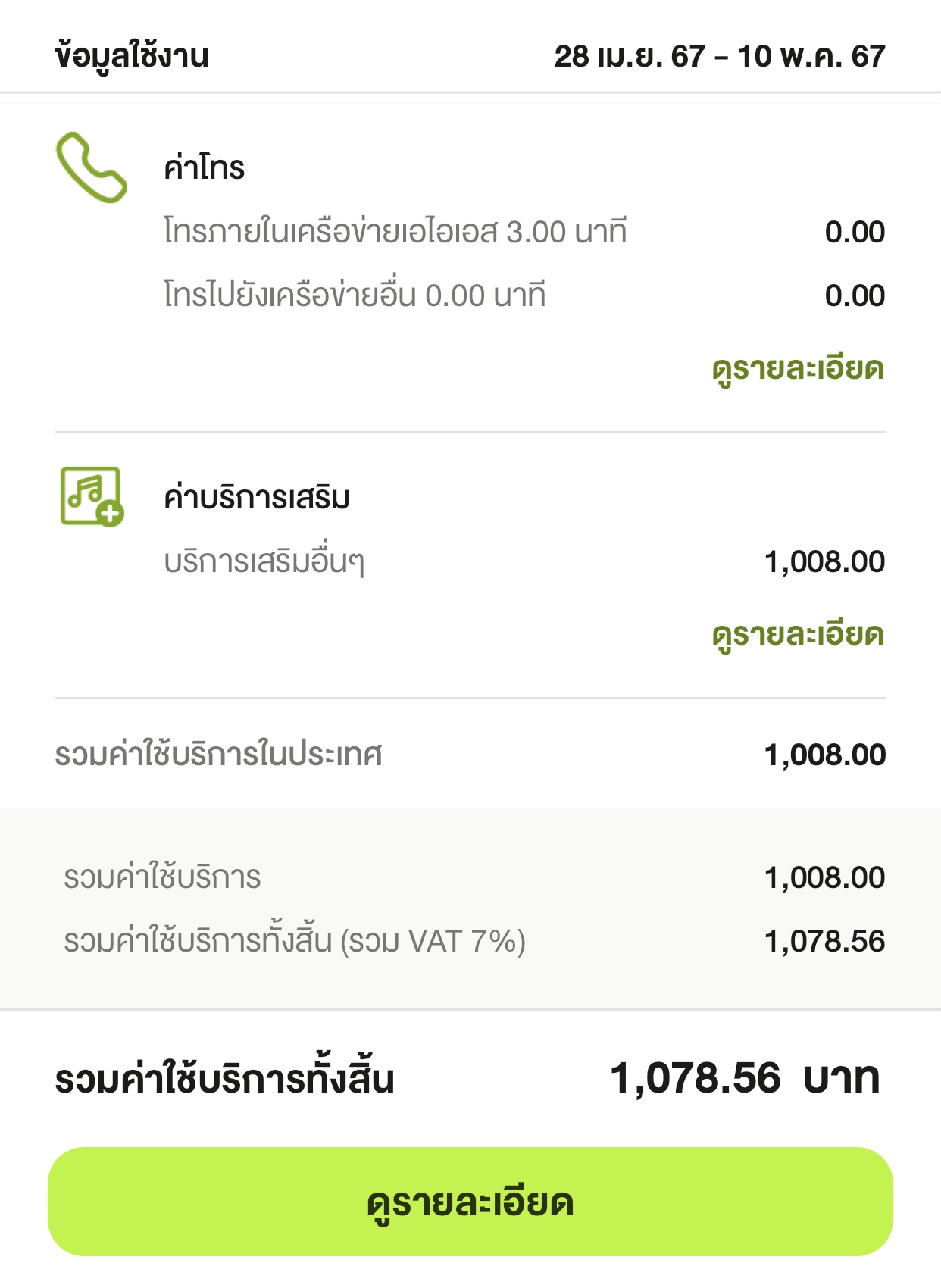941x1288 pixels.
Task: Select รวมค่าใช้บริการในประเทศ summary row
Action: 470,755
